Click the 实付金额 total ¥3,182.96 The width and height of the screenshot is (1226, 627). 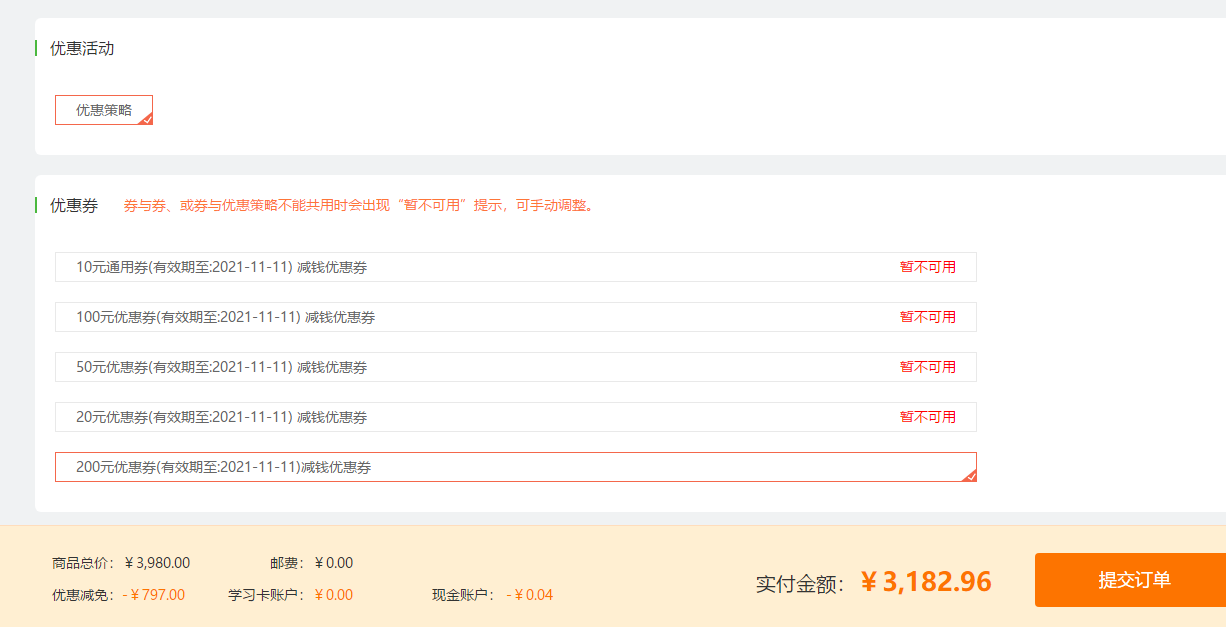coord(925,582)
